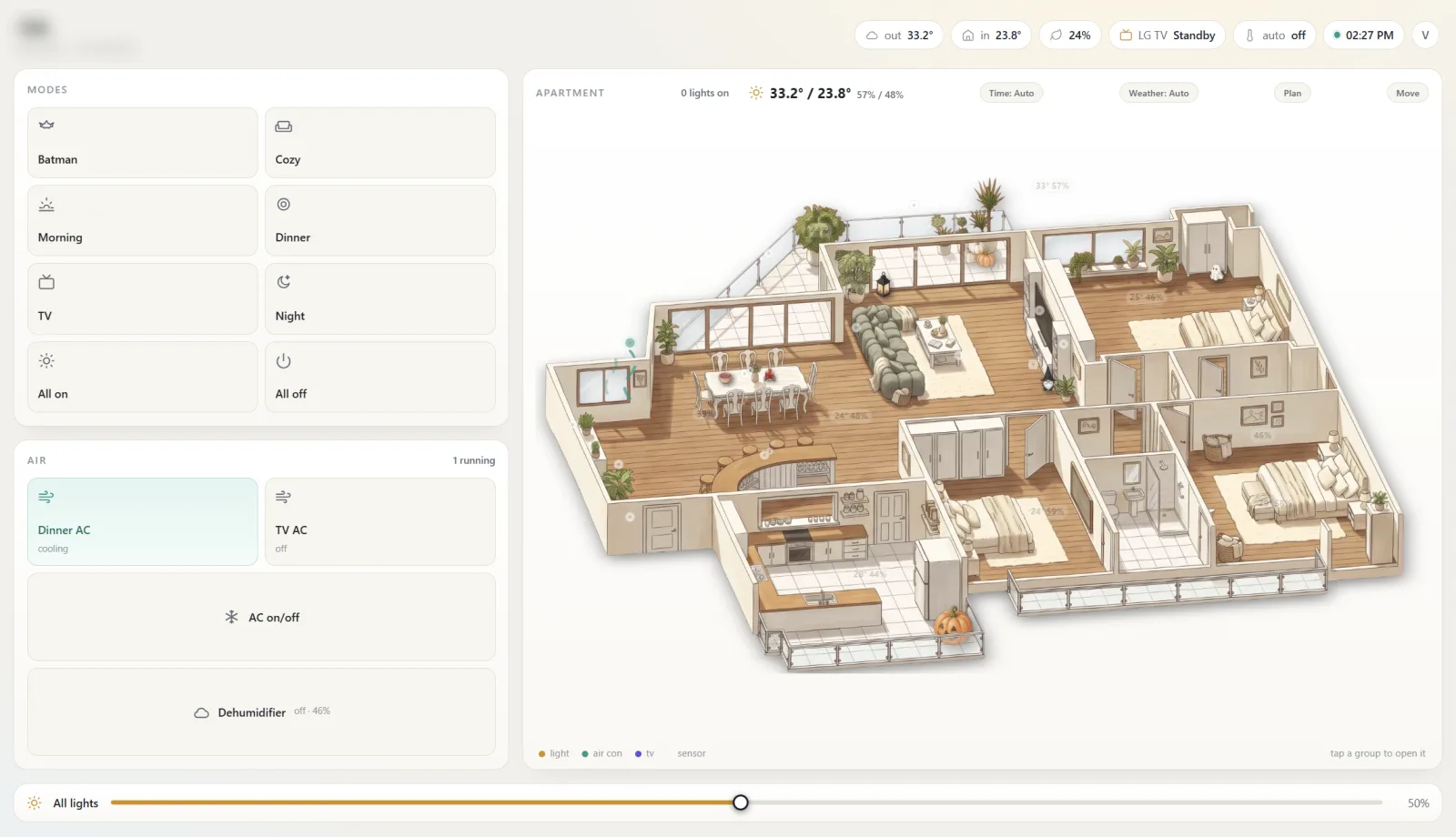Click the Morning sunrise icon

click(46, 205)
